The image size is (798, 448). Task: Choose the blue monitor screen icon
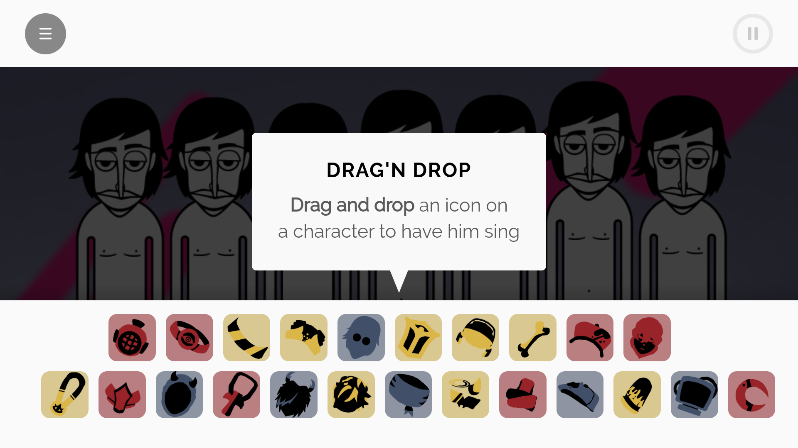[x=694, y=395]
